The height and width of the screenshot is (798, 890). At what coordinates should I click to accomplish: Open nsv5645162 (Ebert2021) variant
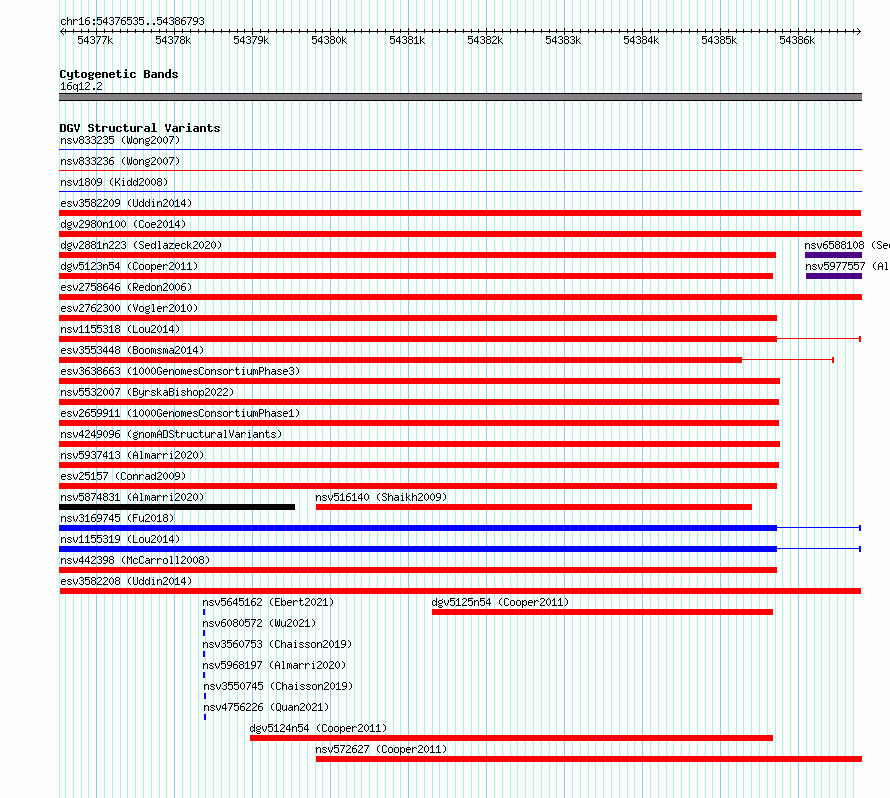click(268, 602)
